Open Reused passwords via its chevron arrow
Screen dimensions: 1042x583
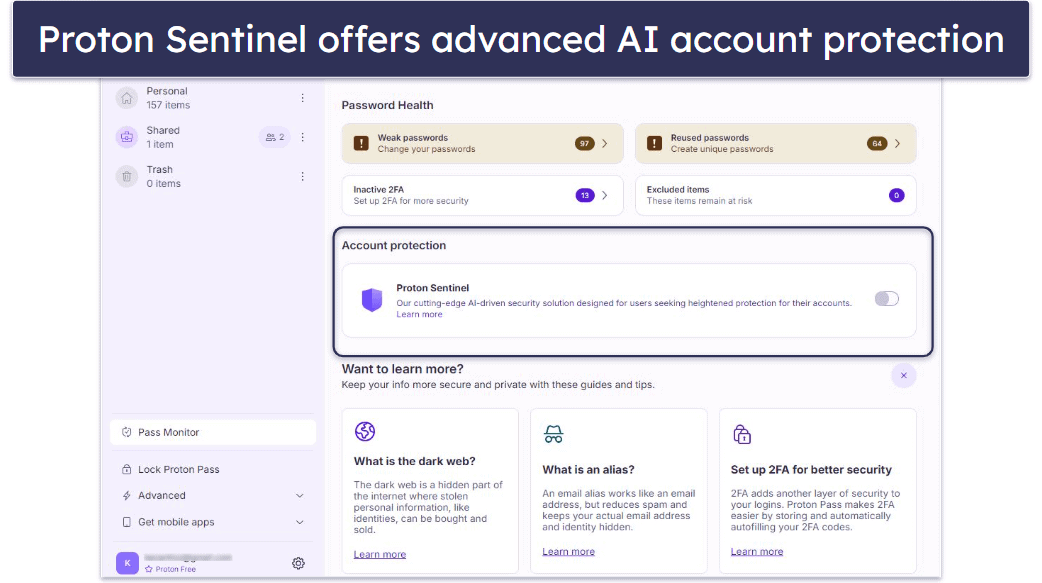point(897,143)
